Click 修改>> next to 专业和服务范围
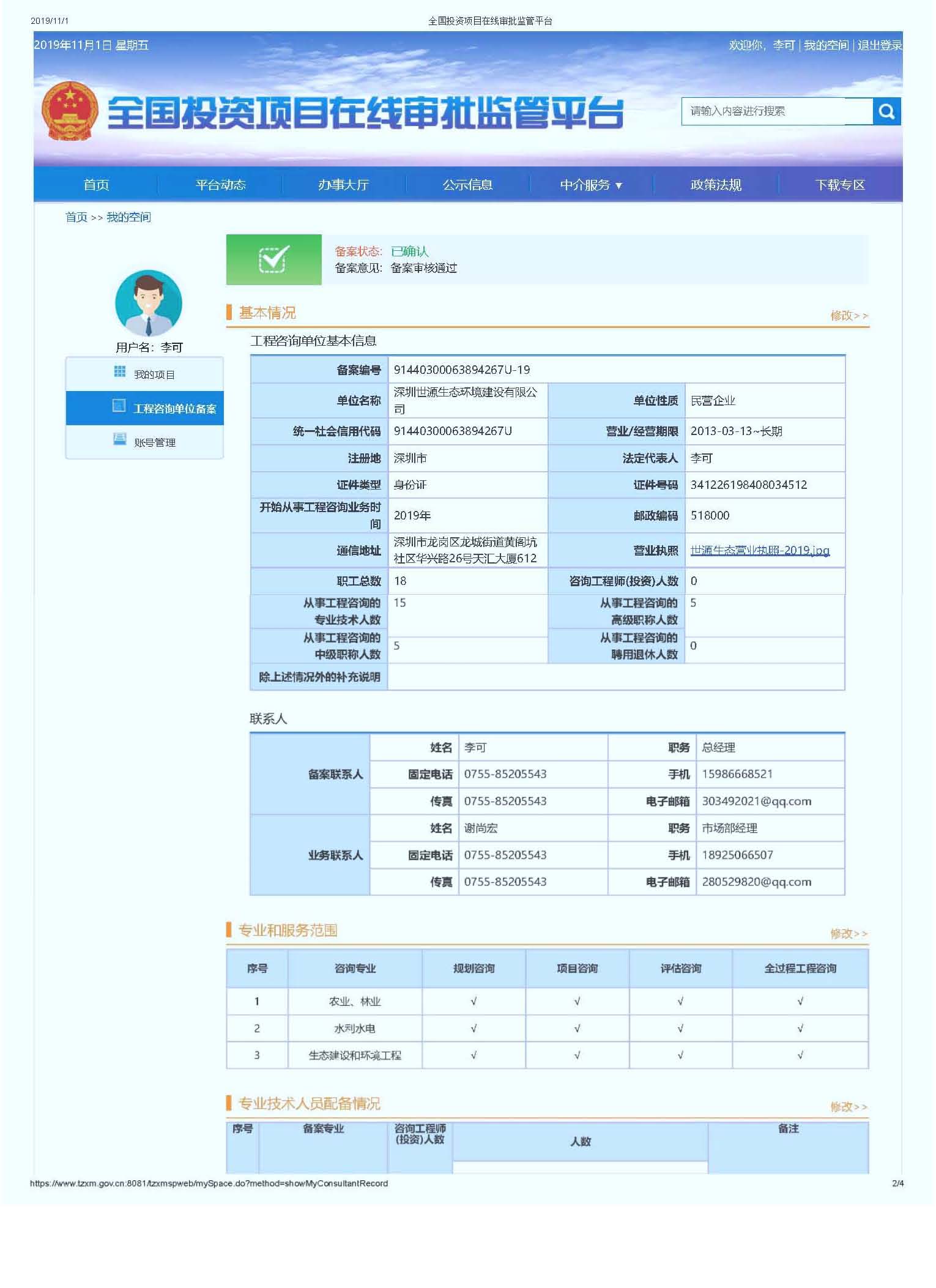 pyautogui.click(x=849, y=934)
